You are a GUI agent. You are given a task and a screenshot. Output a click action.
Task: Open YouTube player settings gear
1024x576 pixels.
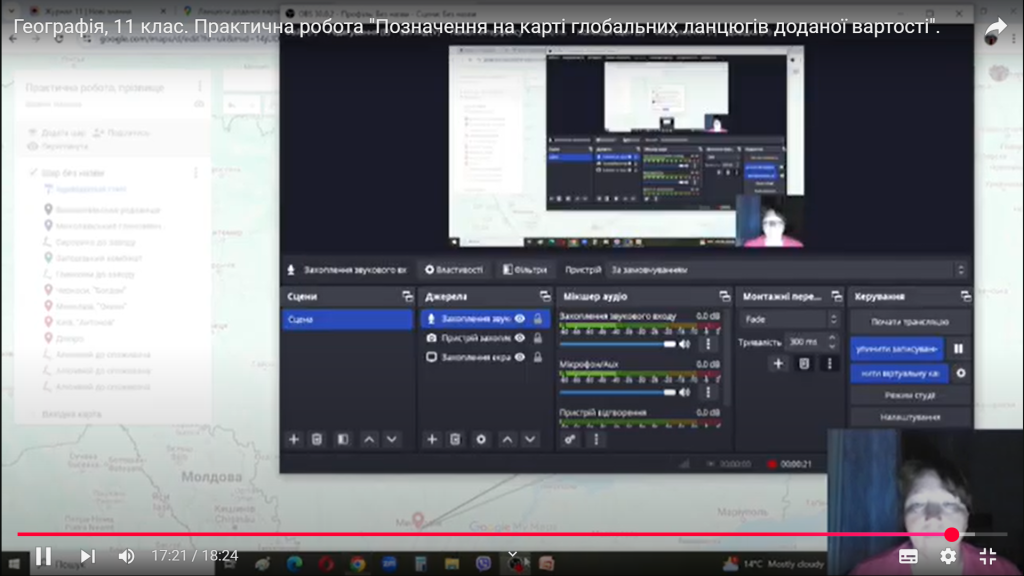[x=948, y=556]
